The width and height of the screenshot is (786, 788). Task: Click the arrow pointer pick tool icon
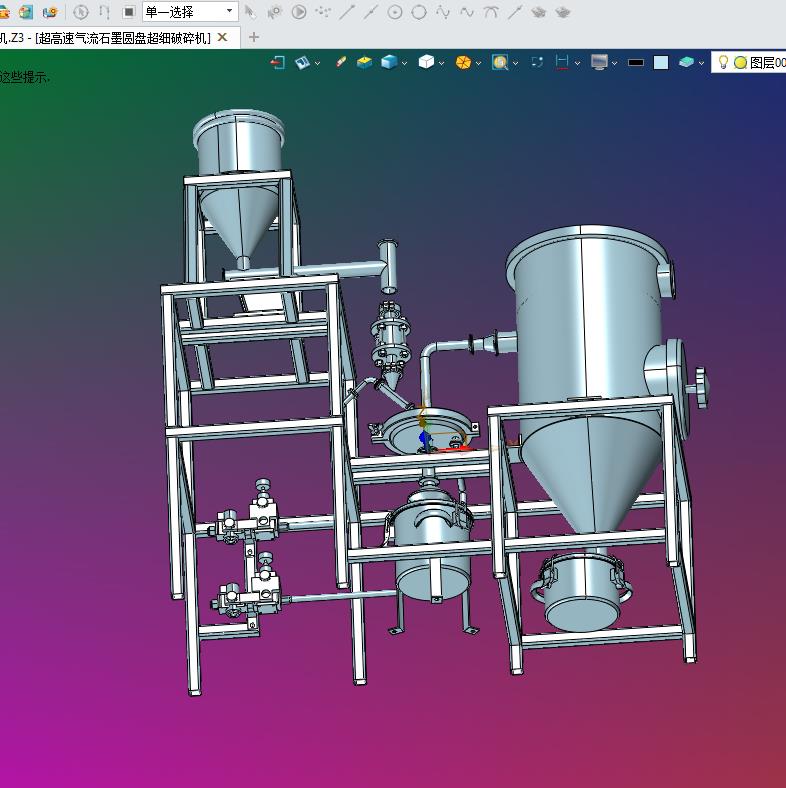250,12
